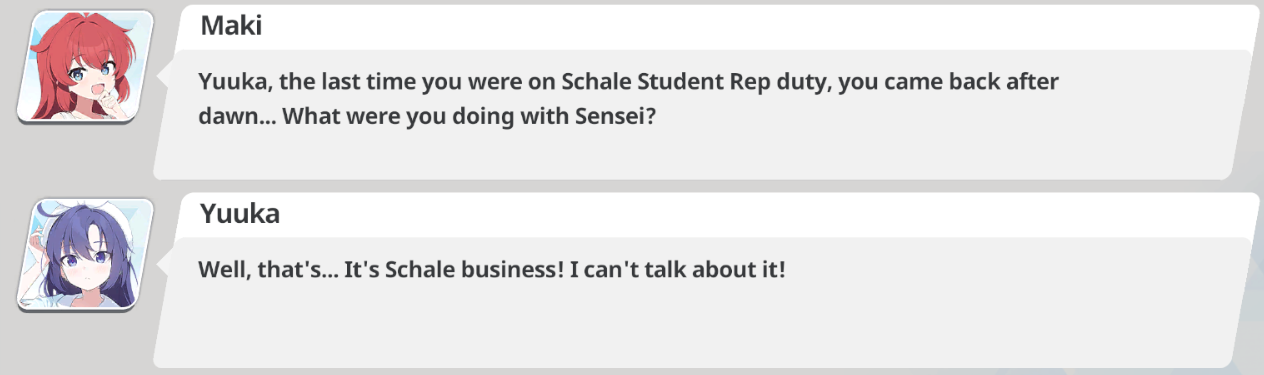Click Maki's red-haired avatar portrait

click(85, 66)
